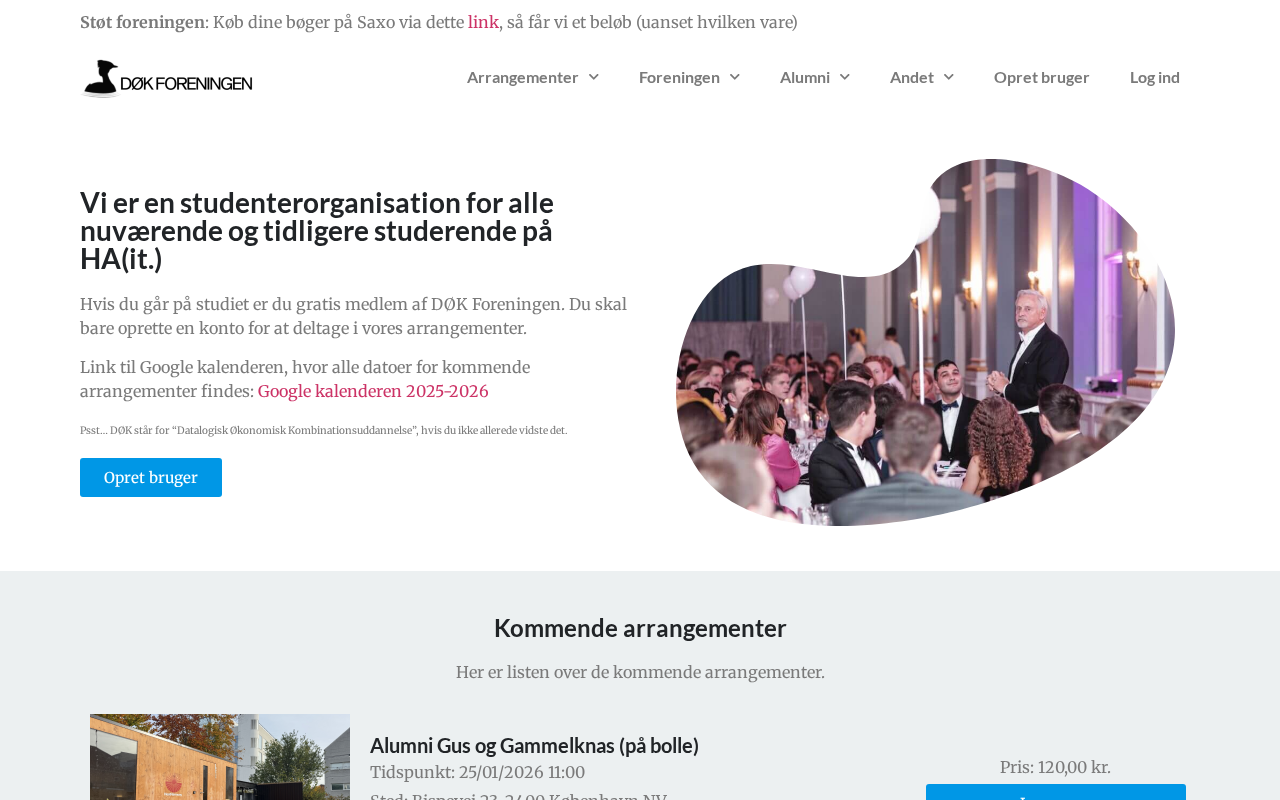The height and width of the screenshot is (800, 1280).
Task: Open the Foreningen menu item
Action: click(679, 77)
